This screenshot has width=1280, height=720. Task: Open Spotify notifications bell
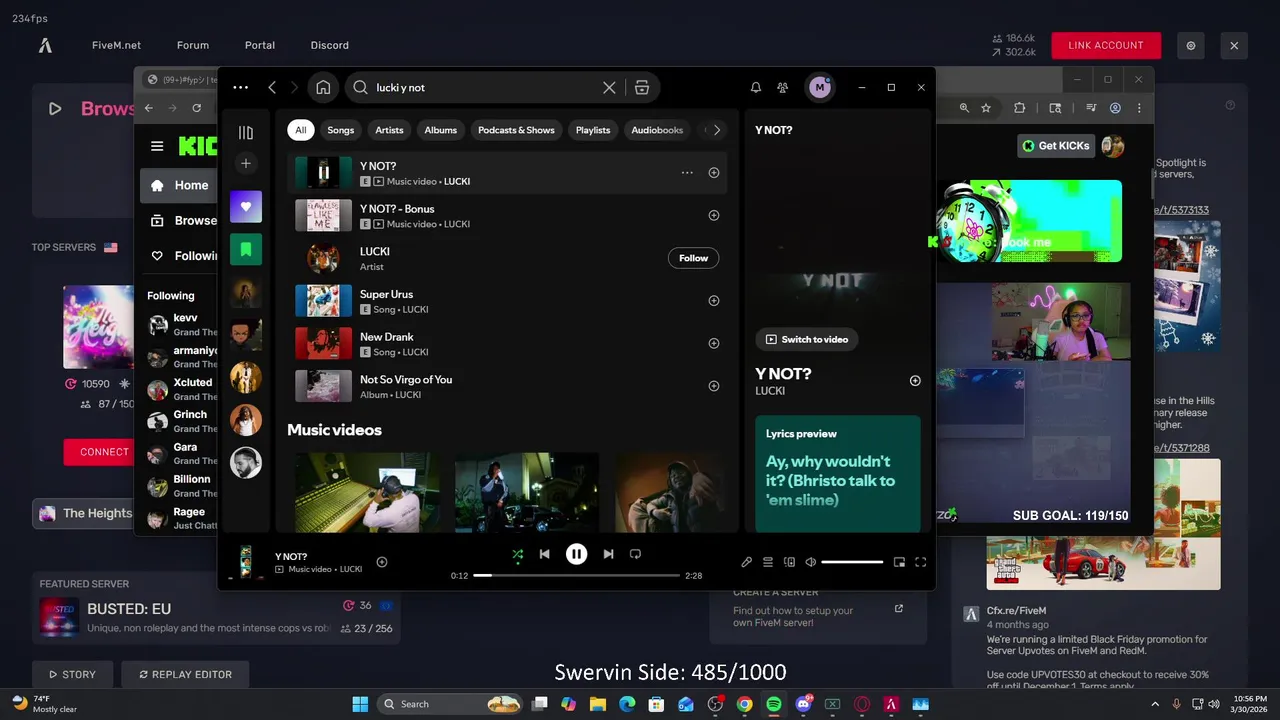click(x=756, y=87)
